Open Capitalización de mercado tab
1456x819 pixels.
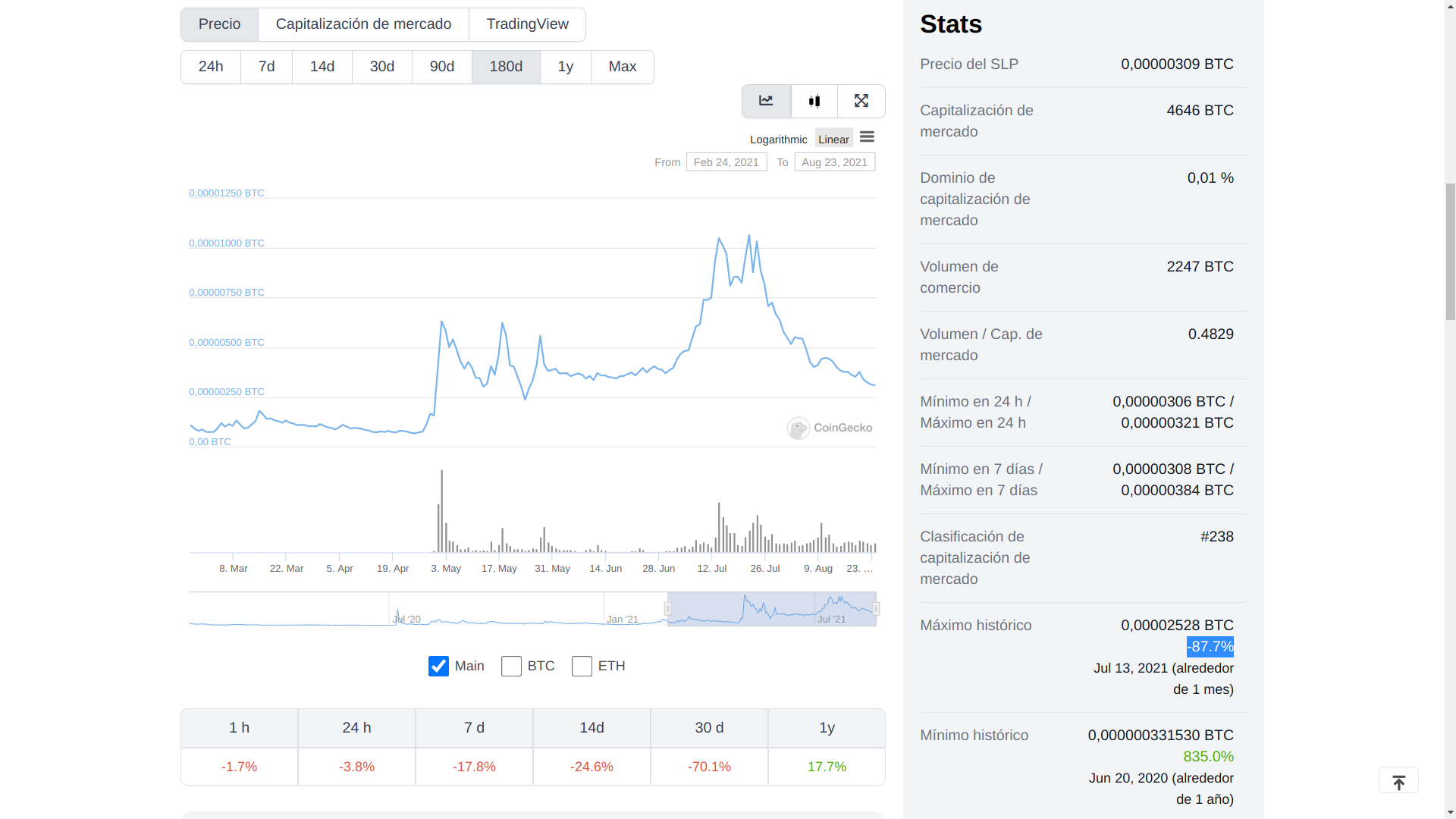363,24
